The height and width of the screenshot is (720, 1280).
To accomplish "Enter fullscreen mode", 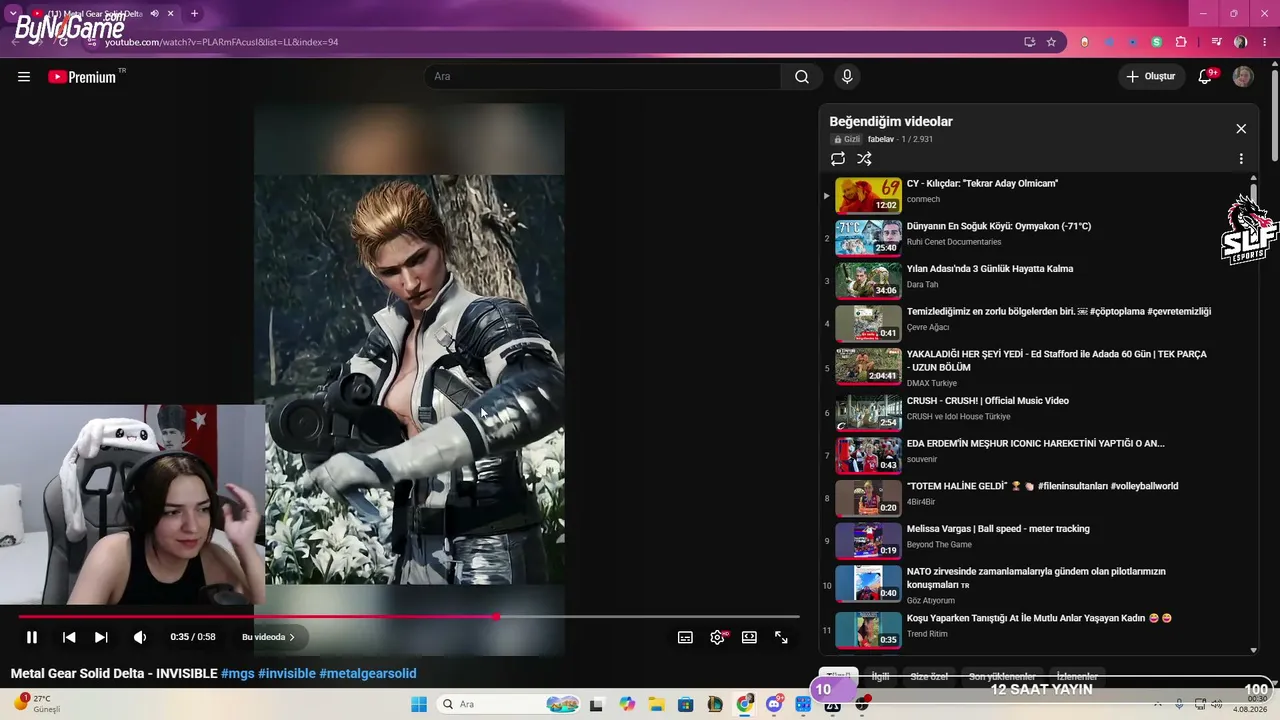I will [x=781, y=637].
